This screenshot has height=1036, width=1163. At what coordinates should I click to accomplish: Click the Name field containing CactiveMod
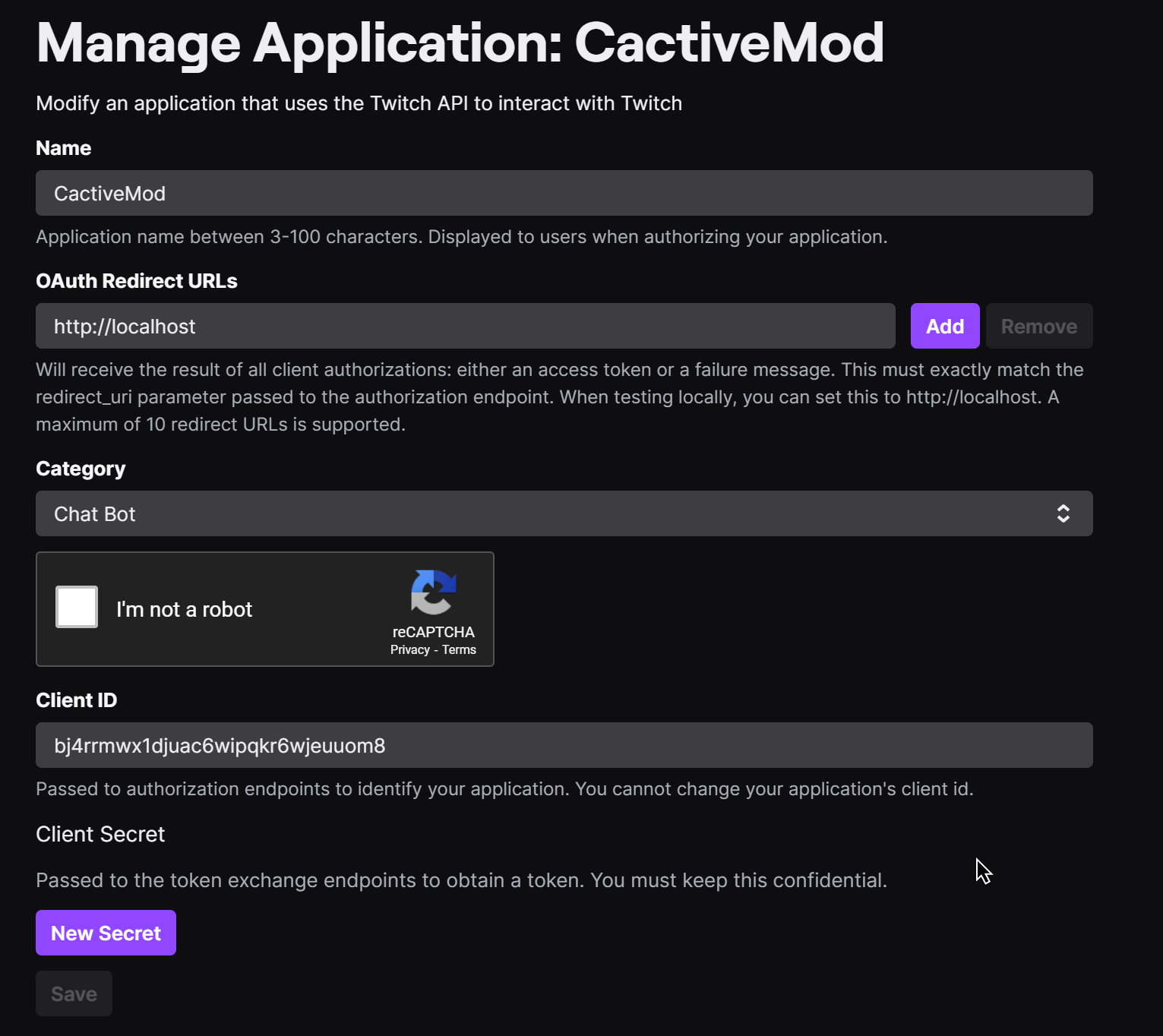tap(564, 193)
